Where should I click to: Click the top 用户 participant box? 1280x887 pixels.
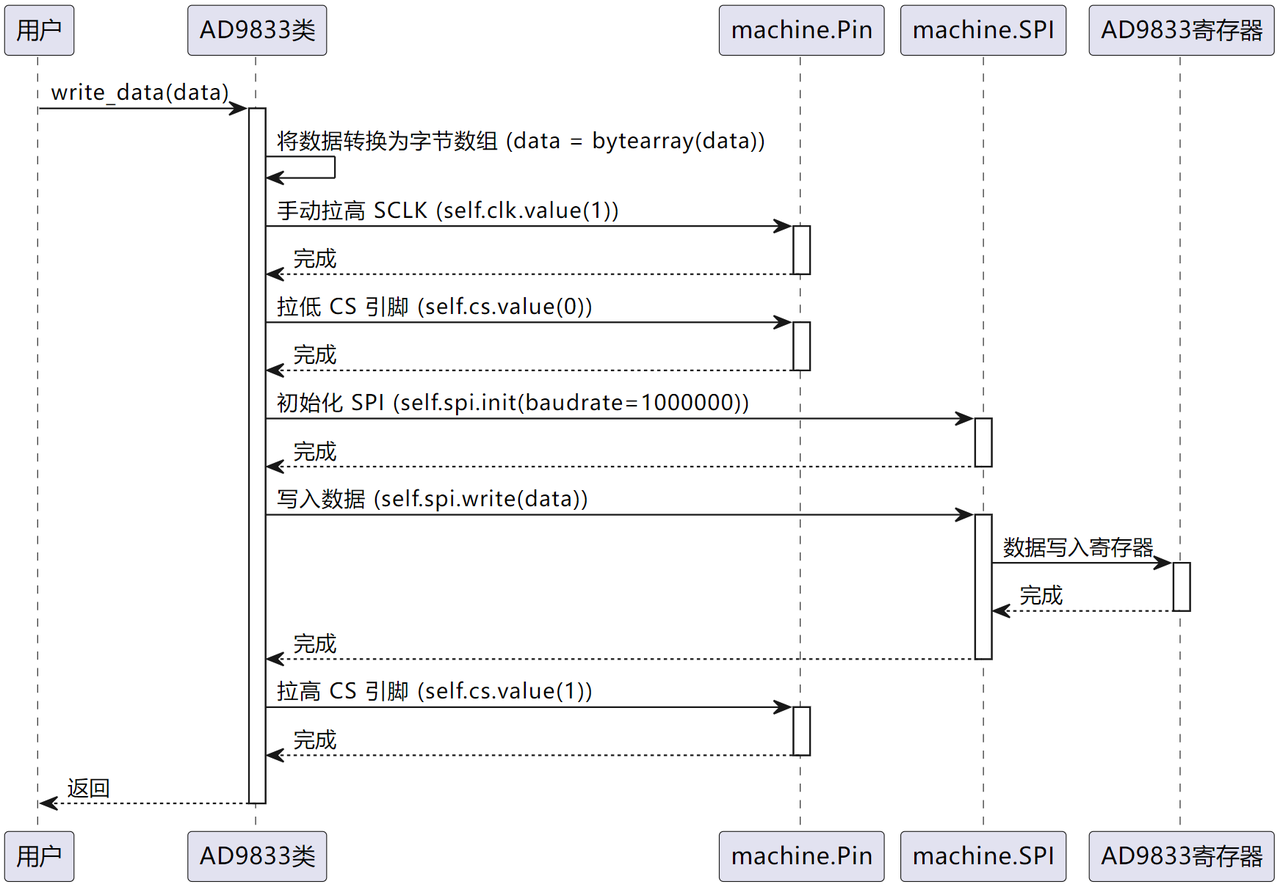click(39, 30)
